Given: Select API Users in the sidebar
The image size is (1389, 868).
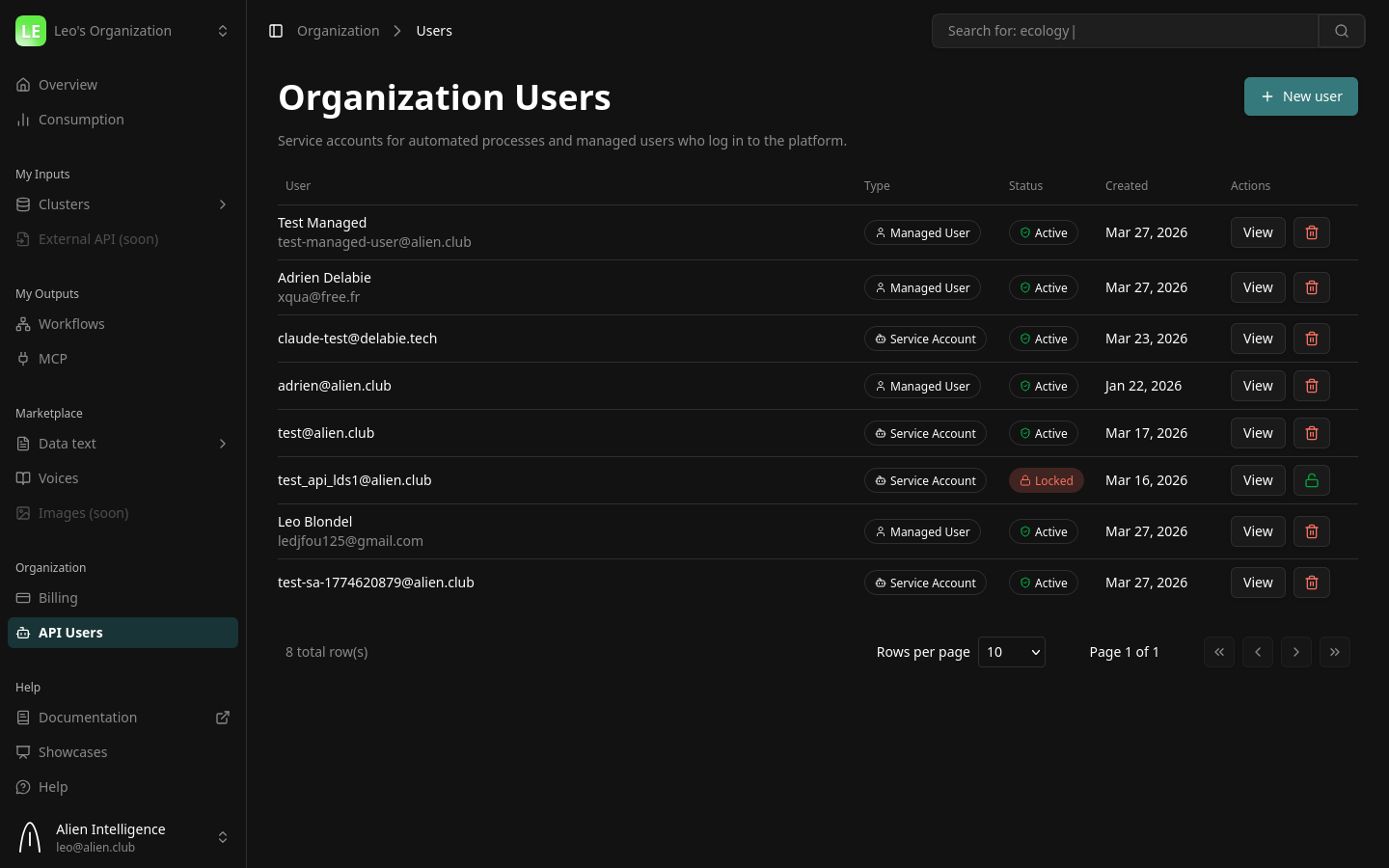Looking at the screenshot, I should tap(70, 632).
